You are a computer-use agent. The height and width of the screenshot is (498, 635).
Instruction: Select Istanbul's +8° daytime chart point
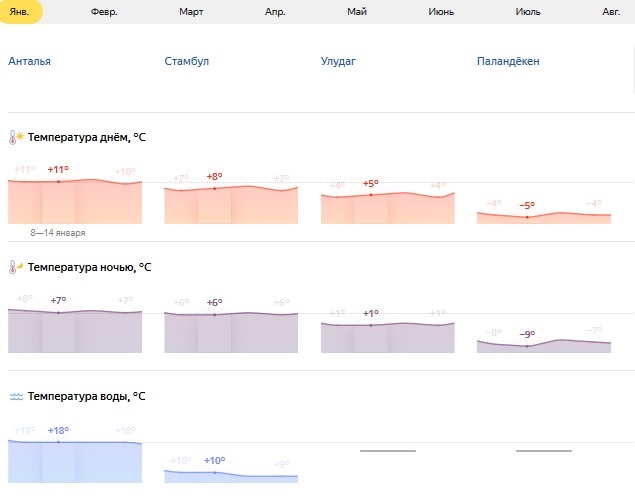point(215,189)
